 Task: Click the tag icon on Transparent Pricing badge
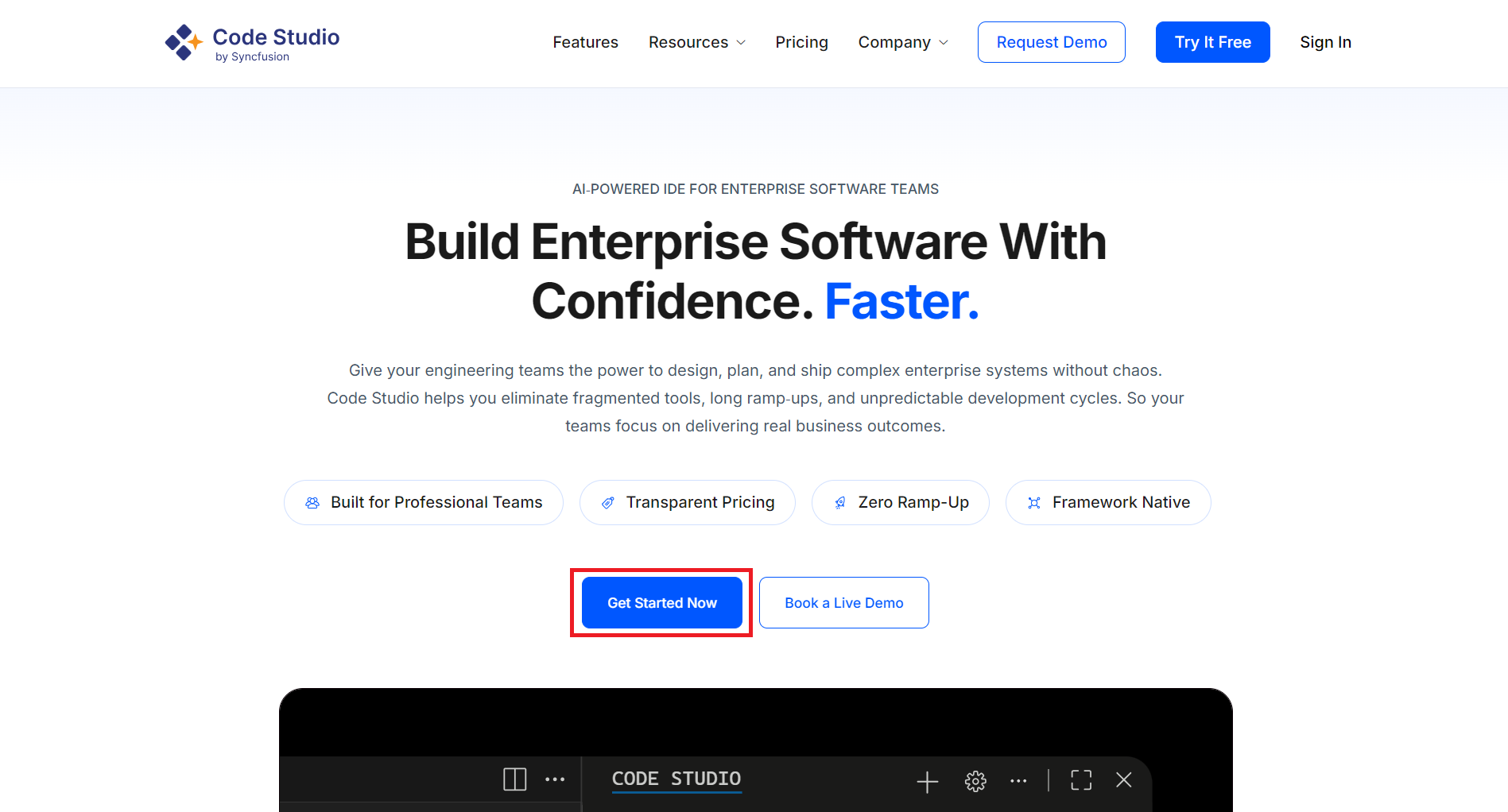607,502
